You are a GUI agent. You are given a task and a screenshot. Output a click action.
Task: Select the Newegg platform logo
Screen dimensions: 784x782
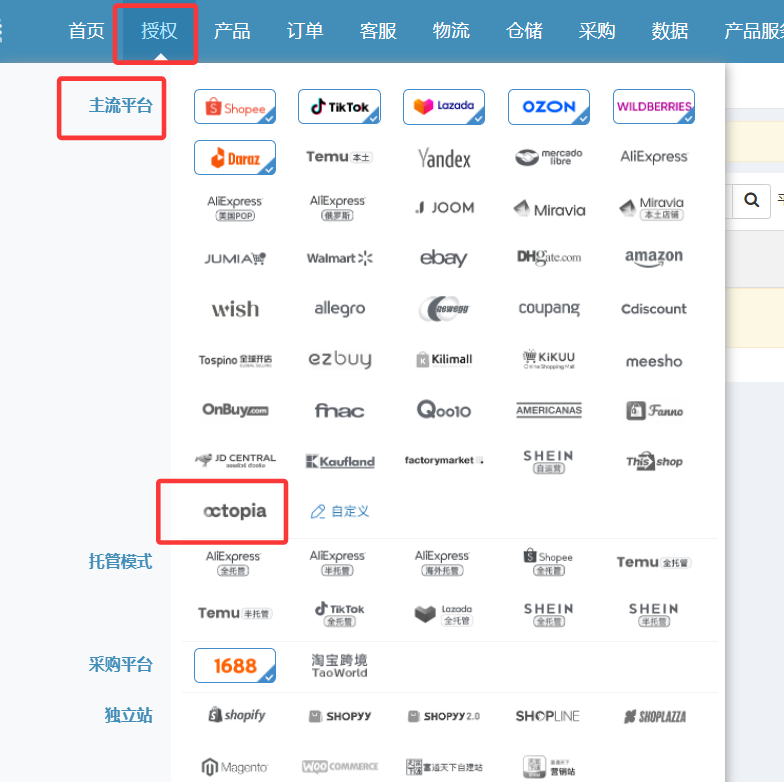(444, 308)
